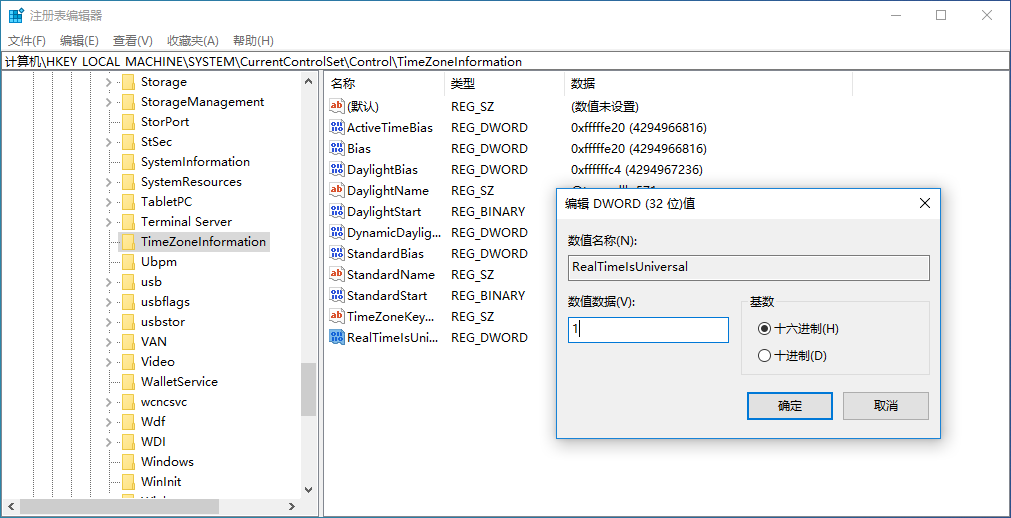Click the ActiveTimeBias DWORD value icon
Viewport: 1011px width, 518px height.
[337, 128]
